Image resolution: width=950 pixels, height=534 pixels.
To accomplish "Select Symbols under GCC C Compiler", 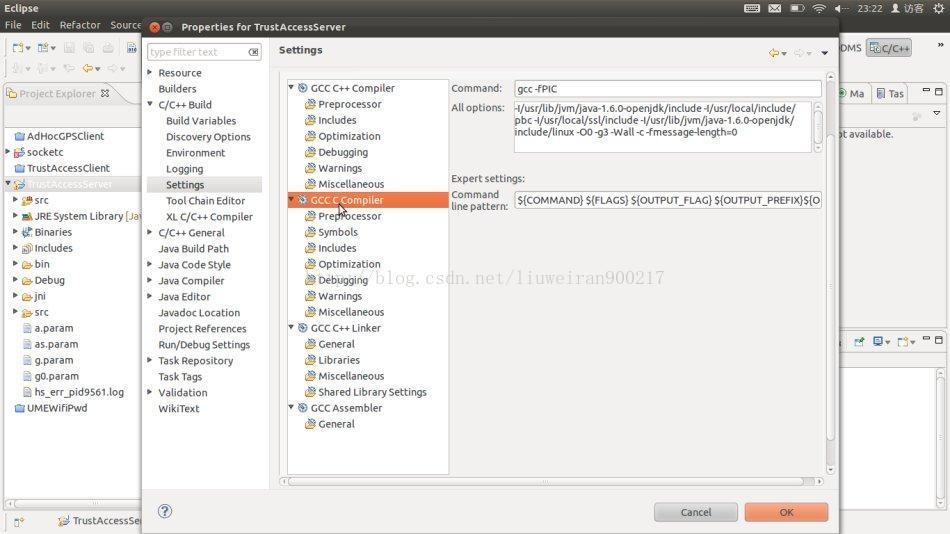I will coord(338,232).
